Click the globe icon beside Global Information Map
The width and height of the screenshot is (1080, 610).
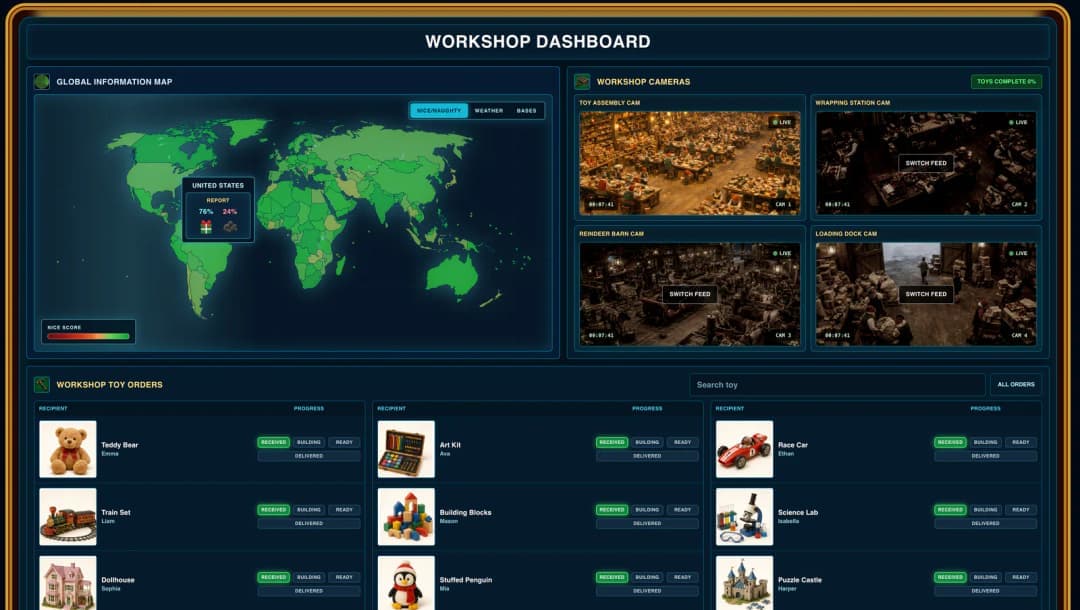point(42,82)
